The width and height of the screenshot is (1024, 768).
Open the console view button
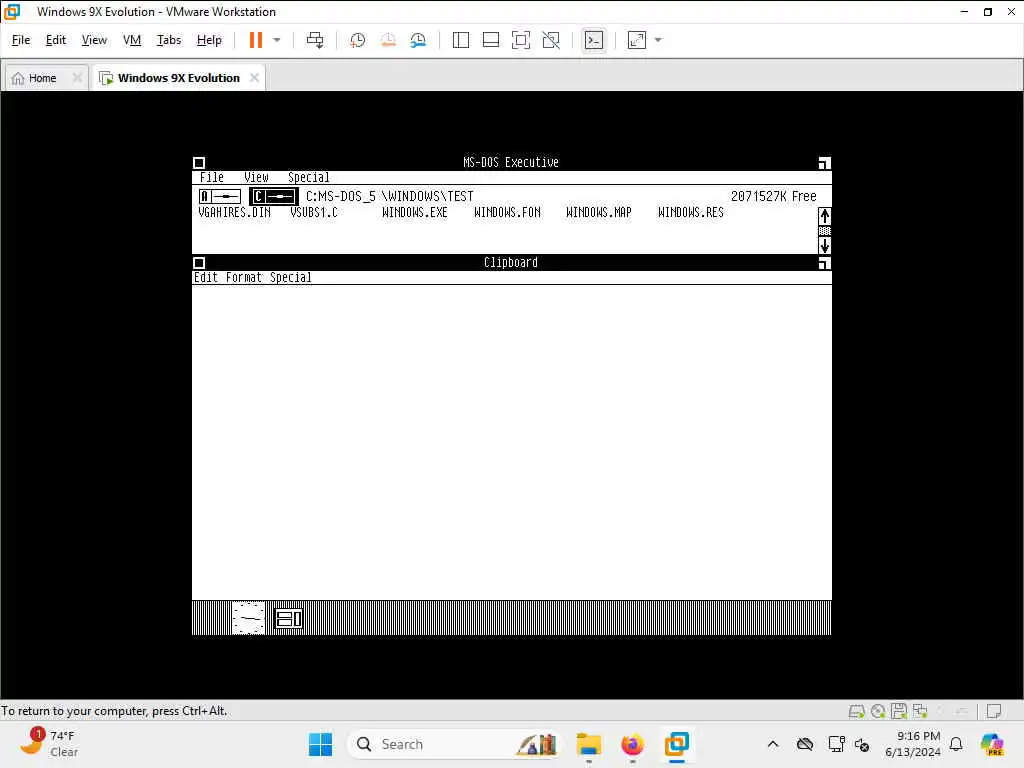tap(594, 40)
